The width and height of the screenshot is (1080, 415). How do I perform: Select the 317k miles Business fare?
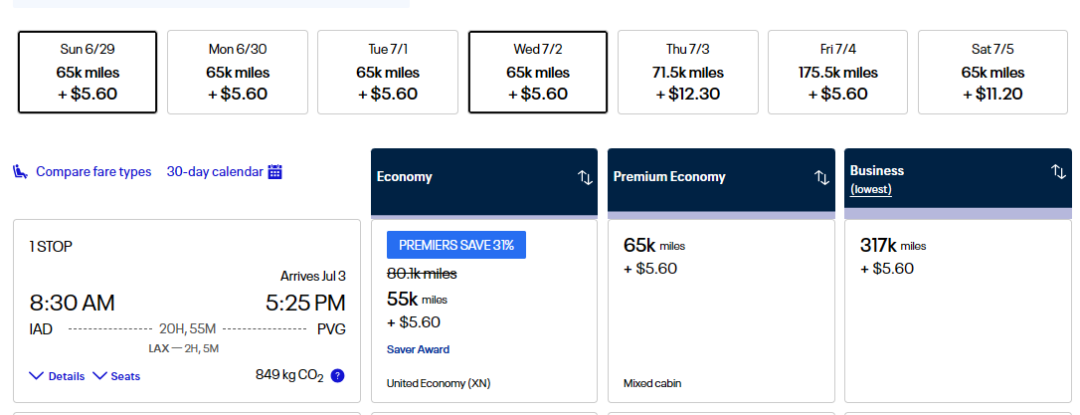click(x=957, y=310)
